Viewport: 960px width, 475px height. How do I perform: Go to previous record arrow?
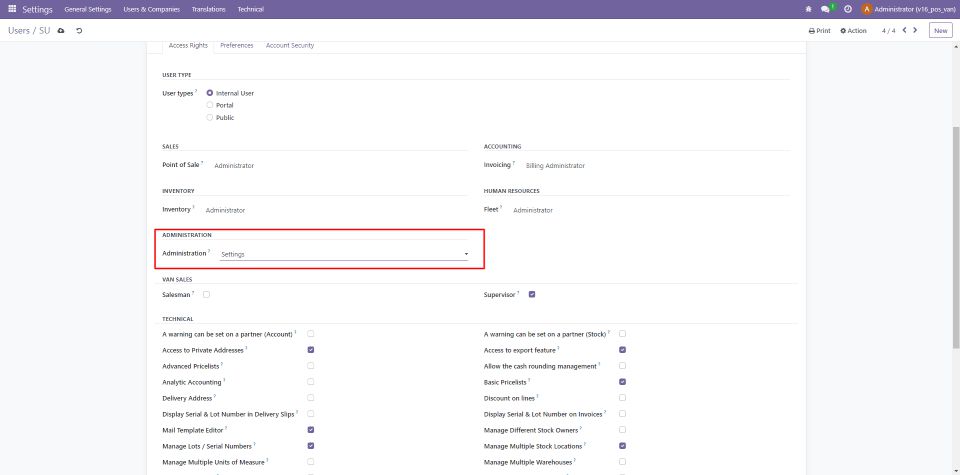pos(904,30)
